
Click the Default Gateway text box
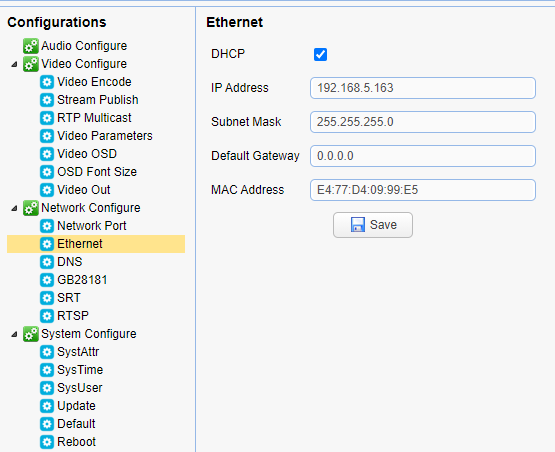click(423, 156)
